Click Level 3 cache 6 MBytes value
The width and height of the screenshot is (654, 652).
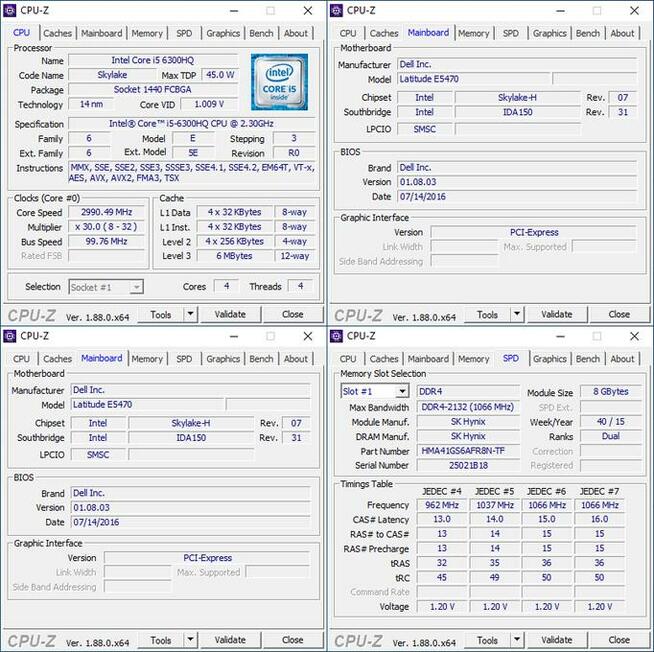pyautogui.click(x=234, y=256)
